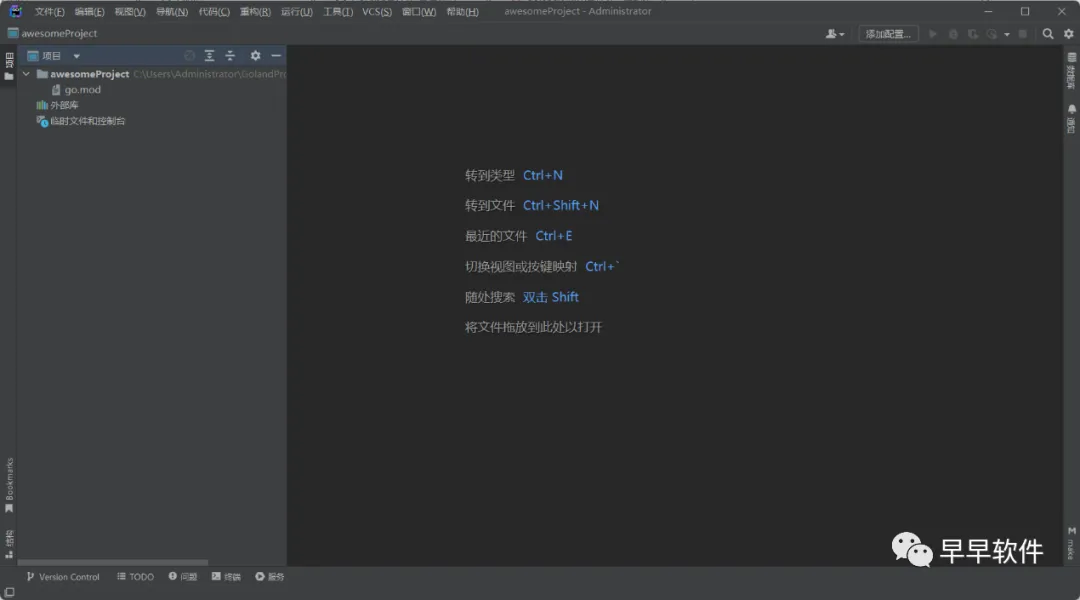
Task: Click the awesomeProject breadcrumb in navigation bar
Action: click(x=52, y=33)
